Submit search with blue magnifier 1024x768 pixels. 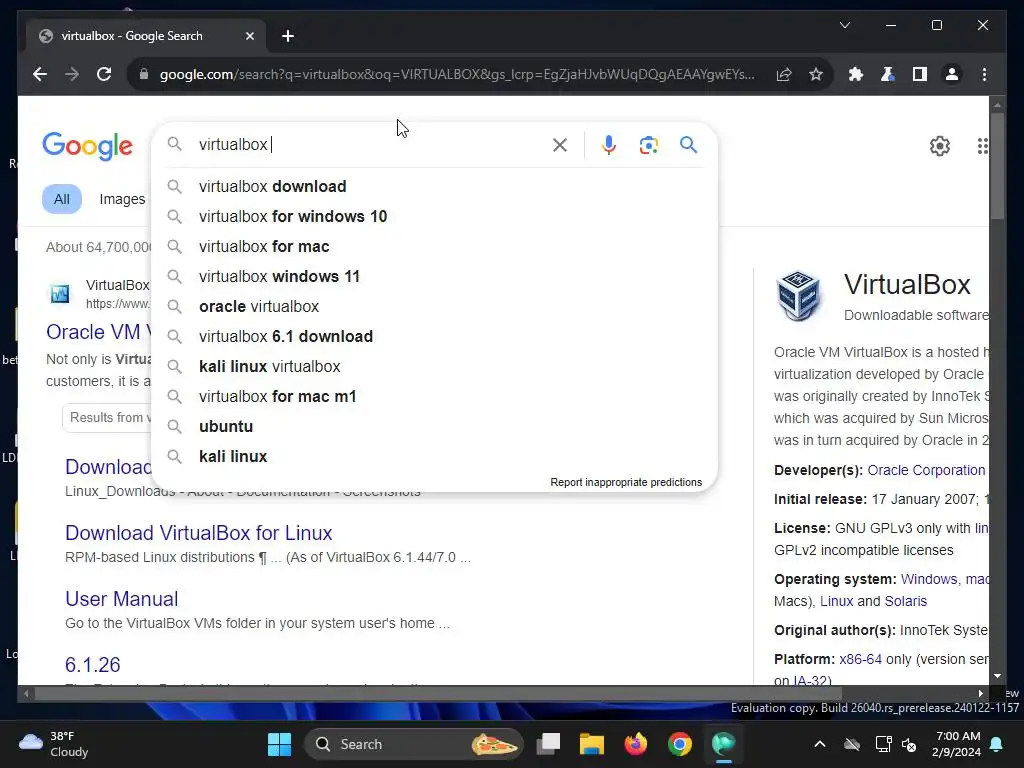688,145
